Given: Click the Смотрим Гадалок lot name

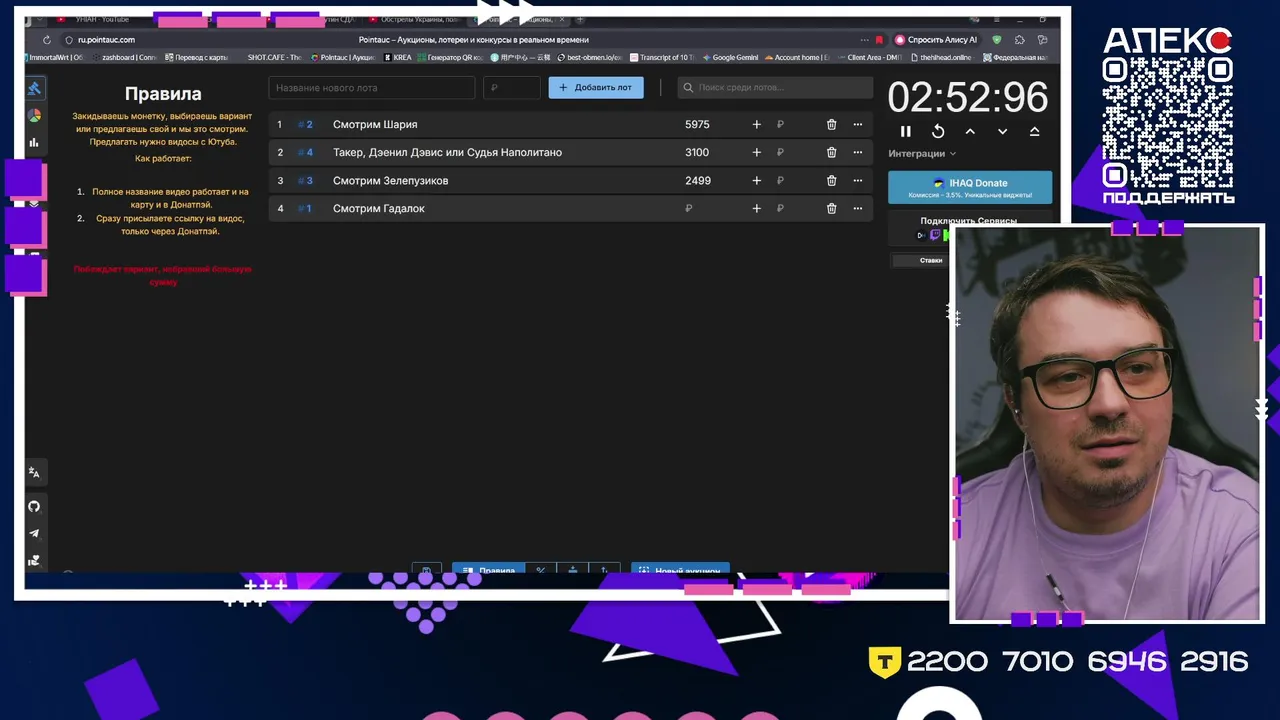Looking at the screenshot, I should 379,209.
